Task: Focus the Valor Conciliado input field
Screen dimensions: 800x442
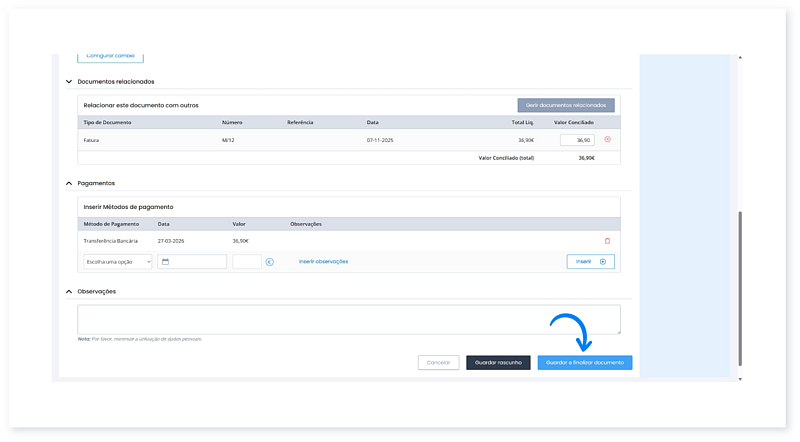Action: coord(577,141)
